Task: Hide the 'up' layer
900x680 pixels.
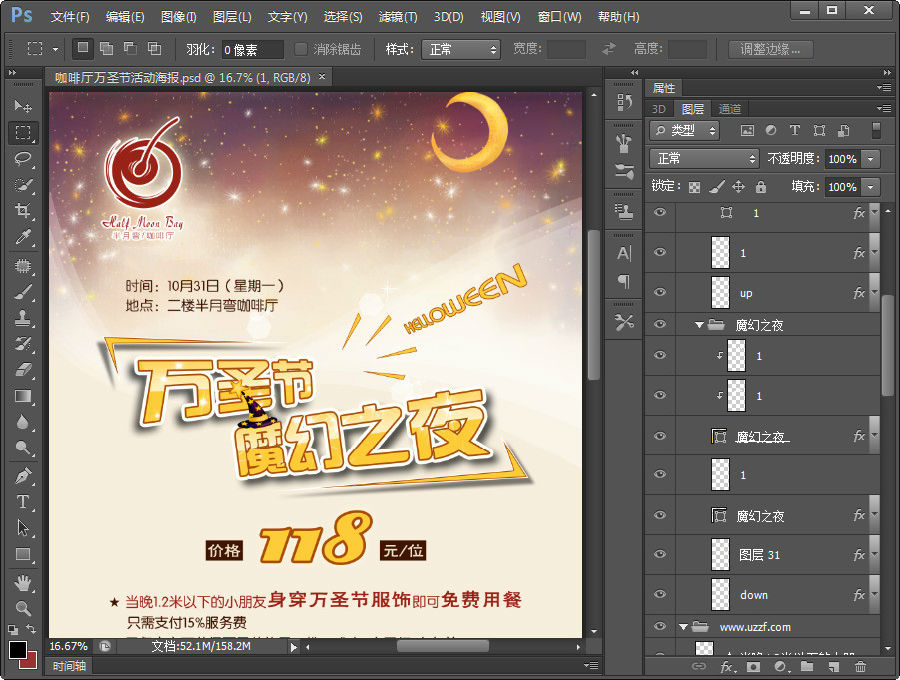Action: [659, 292]
